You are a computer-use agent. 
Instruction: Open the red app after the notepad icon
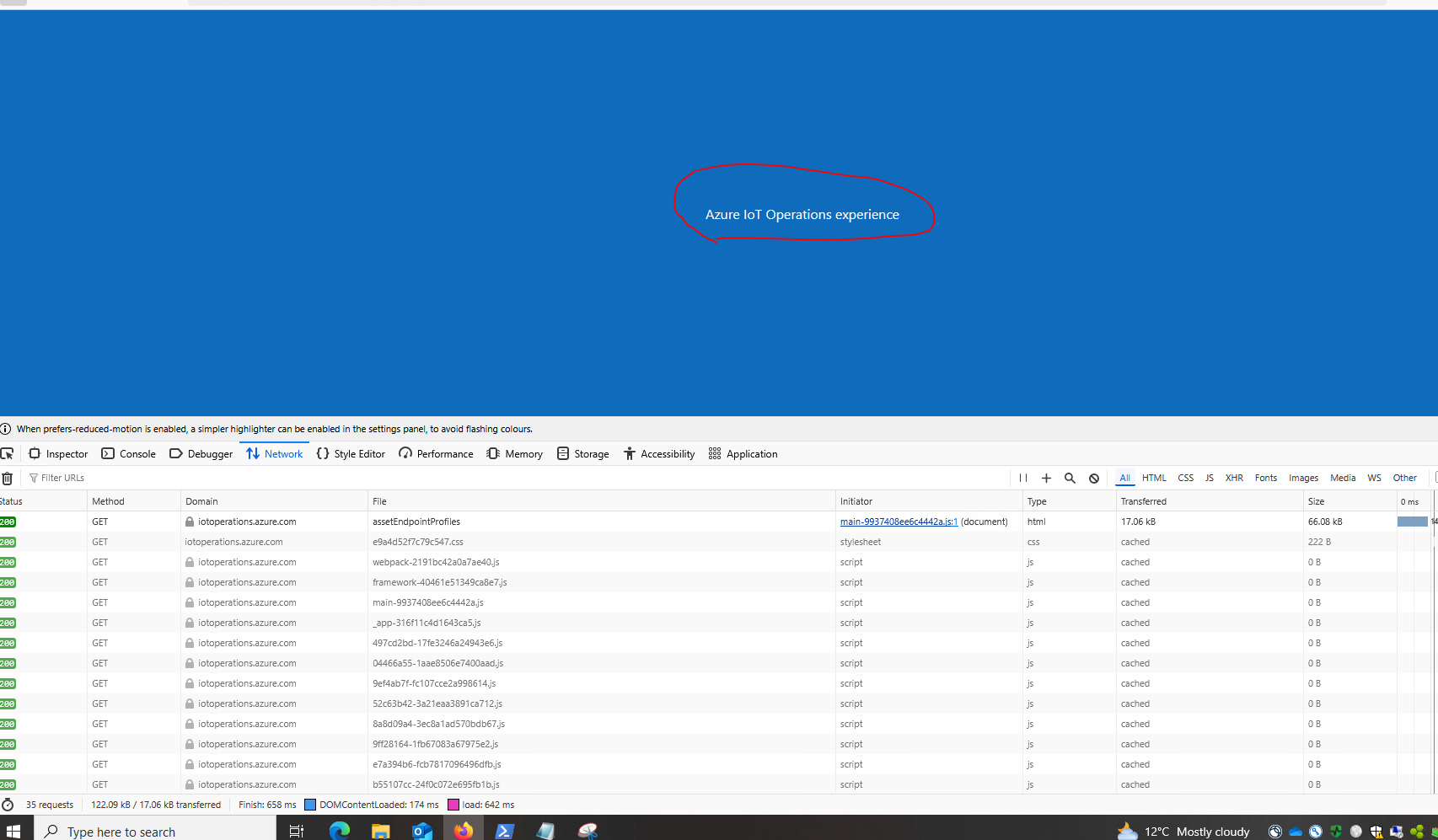(588, 831)
